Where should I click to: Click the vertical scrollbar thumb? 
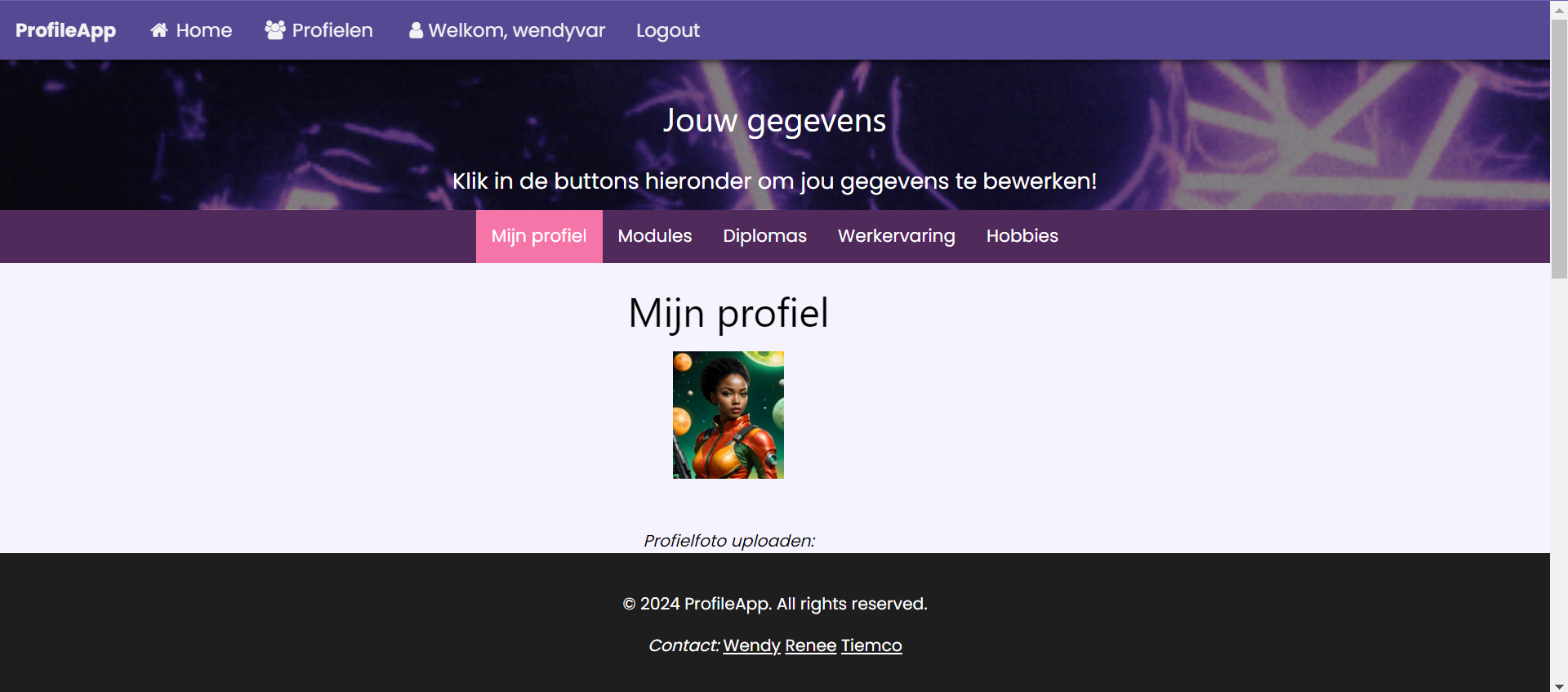pos(1559,149)
